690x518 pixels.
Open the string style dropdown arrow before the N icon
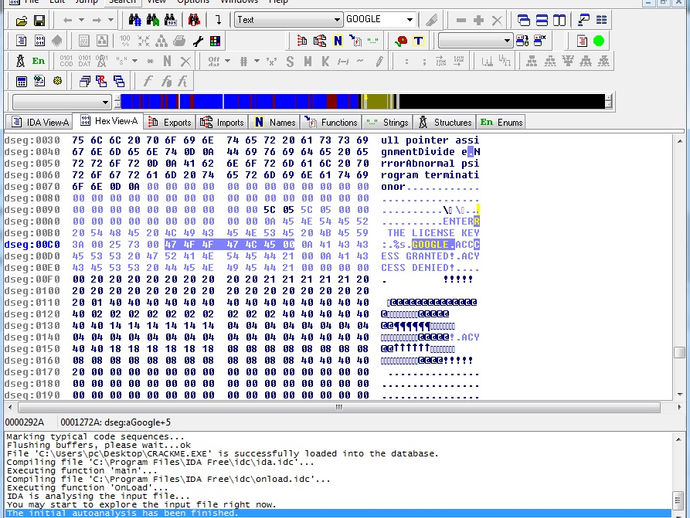(135, 61)
